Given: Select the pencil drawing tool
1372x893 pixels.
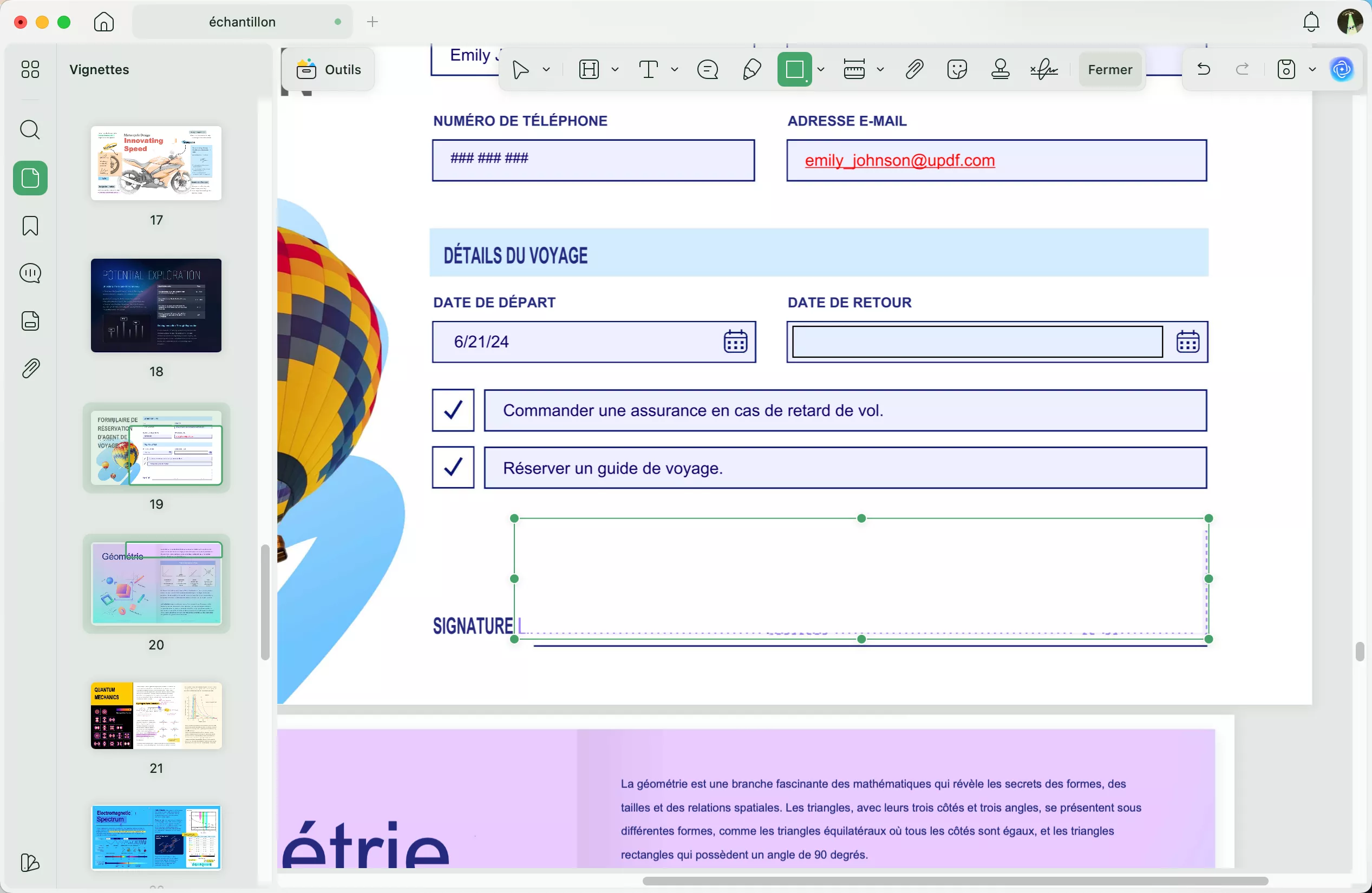Looking at the screenshot, I should click(x=752, y=70).
